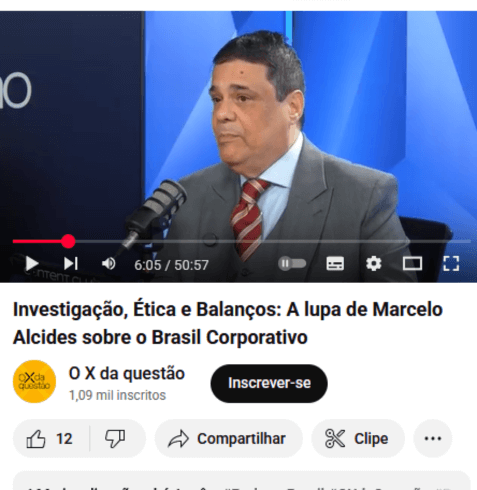The height and width of the screenshot is (490, 477).
Task: Play the video
Action: 32,264
